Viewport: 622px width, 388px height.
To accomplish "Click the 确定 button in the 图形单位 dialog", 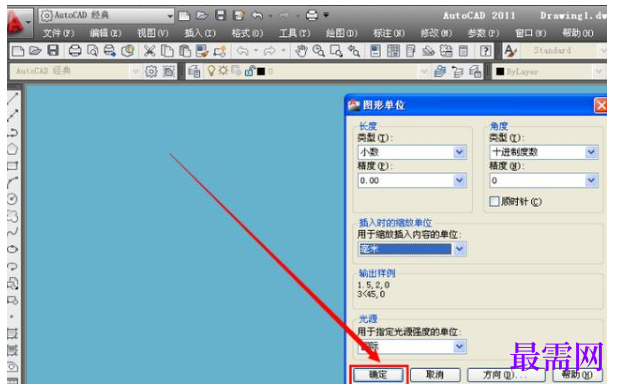I will click(378, 375).
